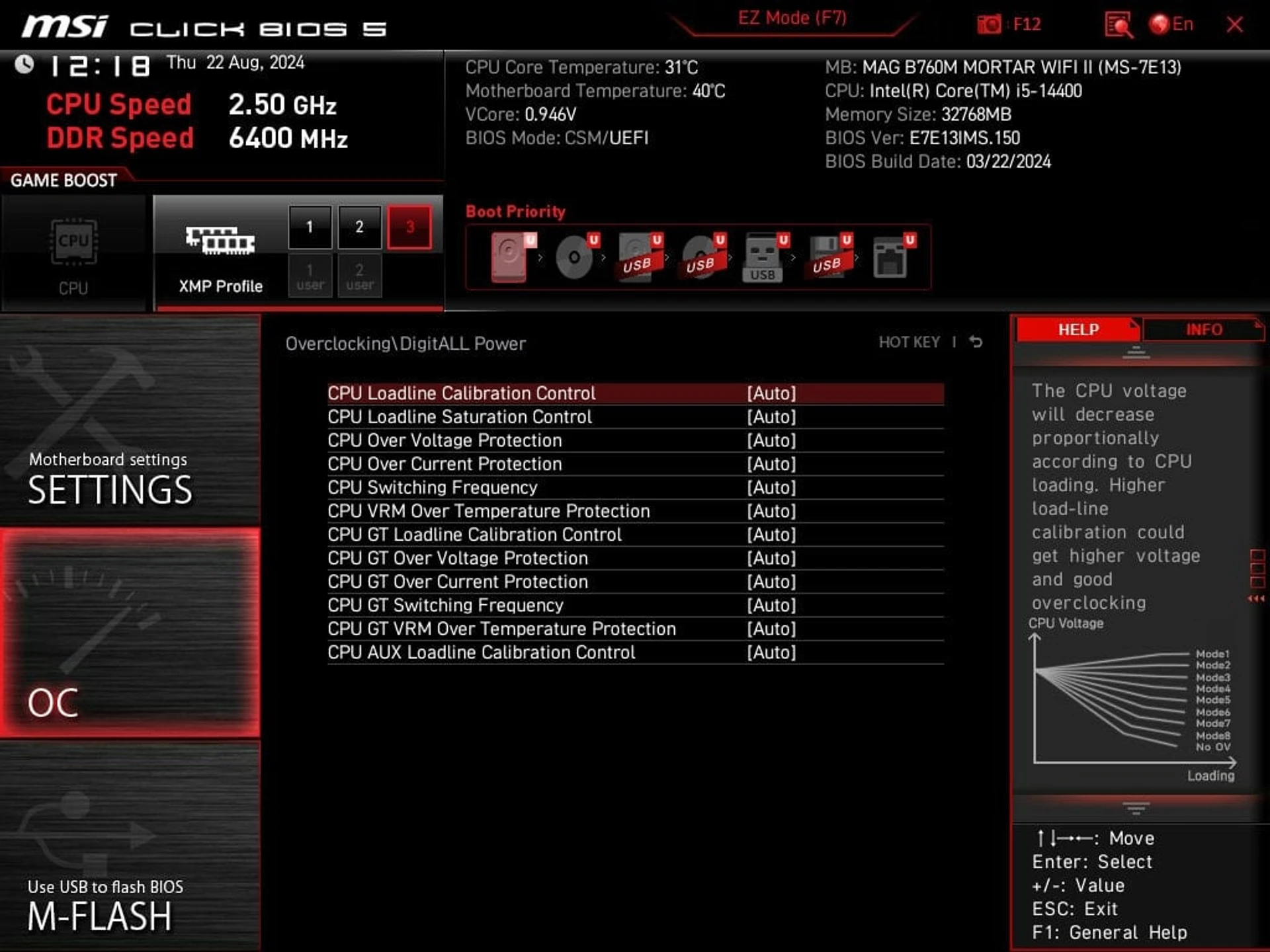Select the USB hard disk boot icon
Viewport: 1270px width, 952px height.
[640, 257]
